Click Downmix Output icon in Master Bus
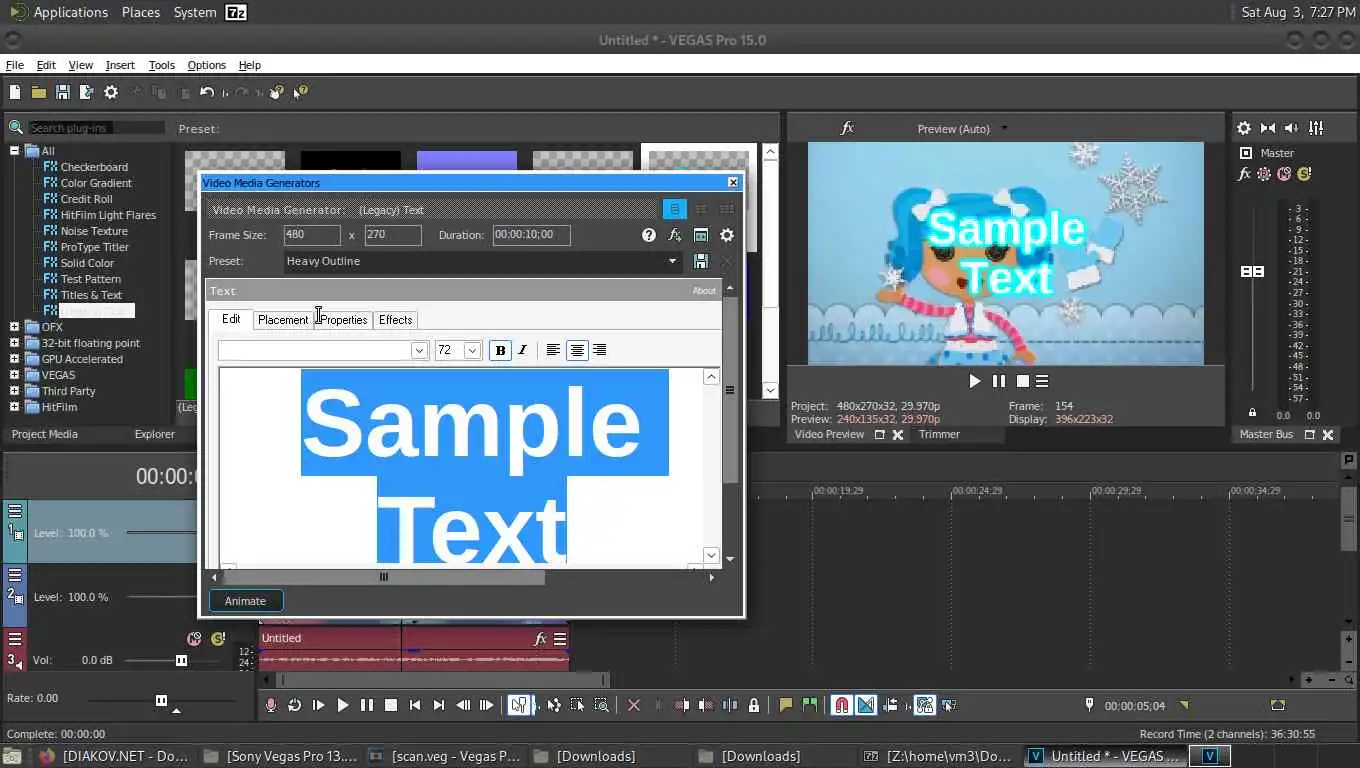 coord(1268,128)
